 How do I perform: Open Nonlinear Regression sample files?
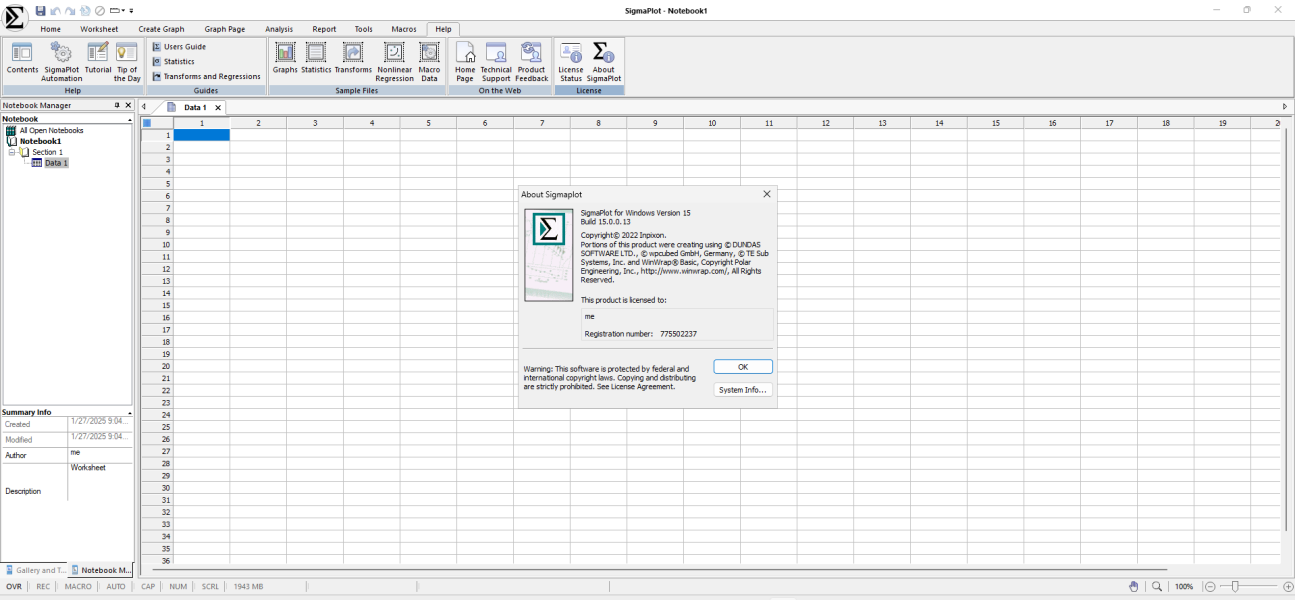(394, 60)
